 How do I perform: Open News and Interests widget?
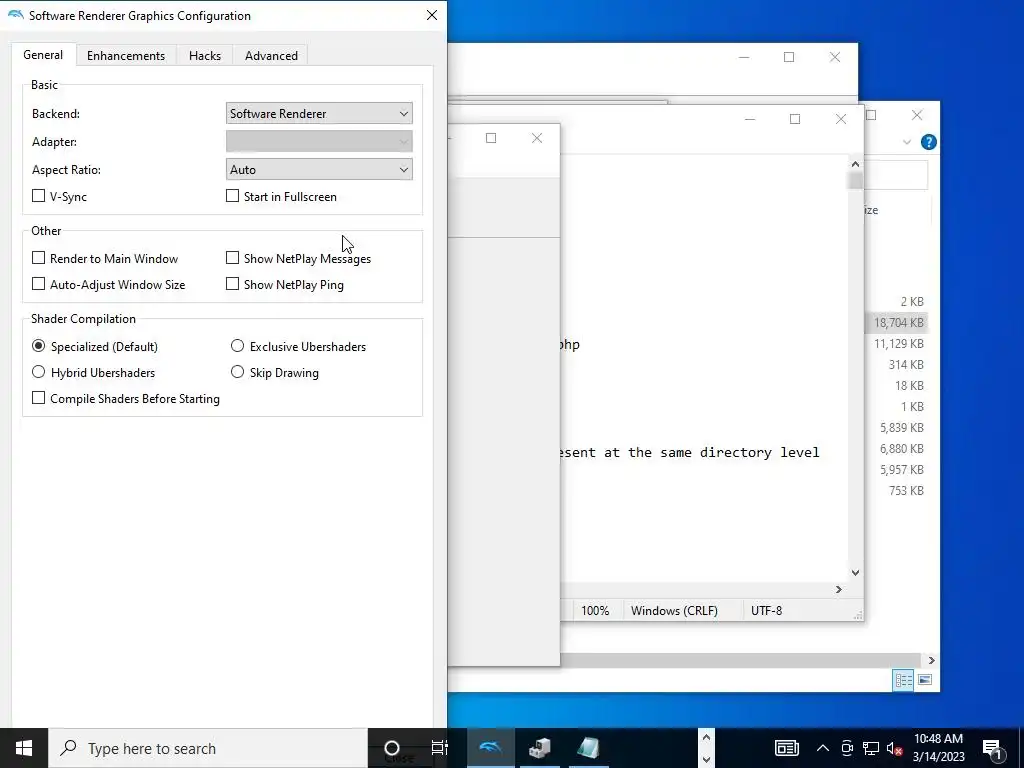pyautogui.click(x=786, y=748)
